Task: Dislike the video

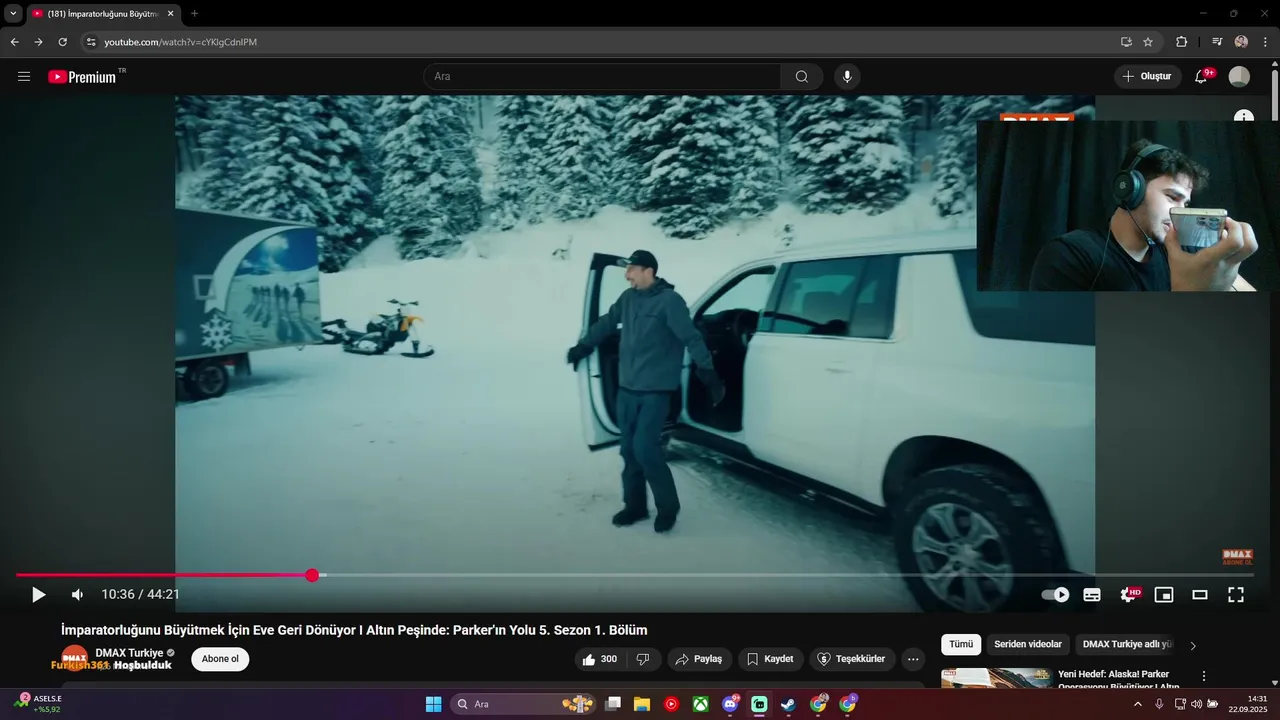Action: (643, 659)
